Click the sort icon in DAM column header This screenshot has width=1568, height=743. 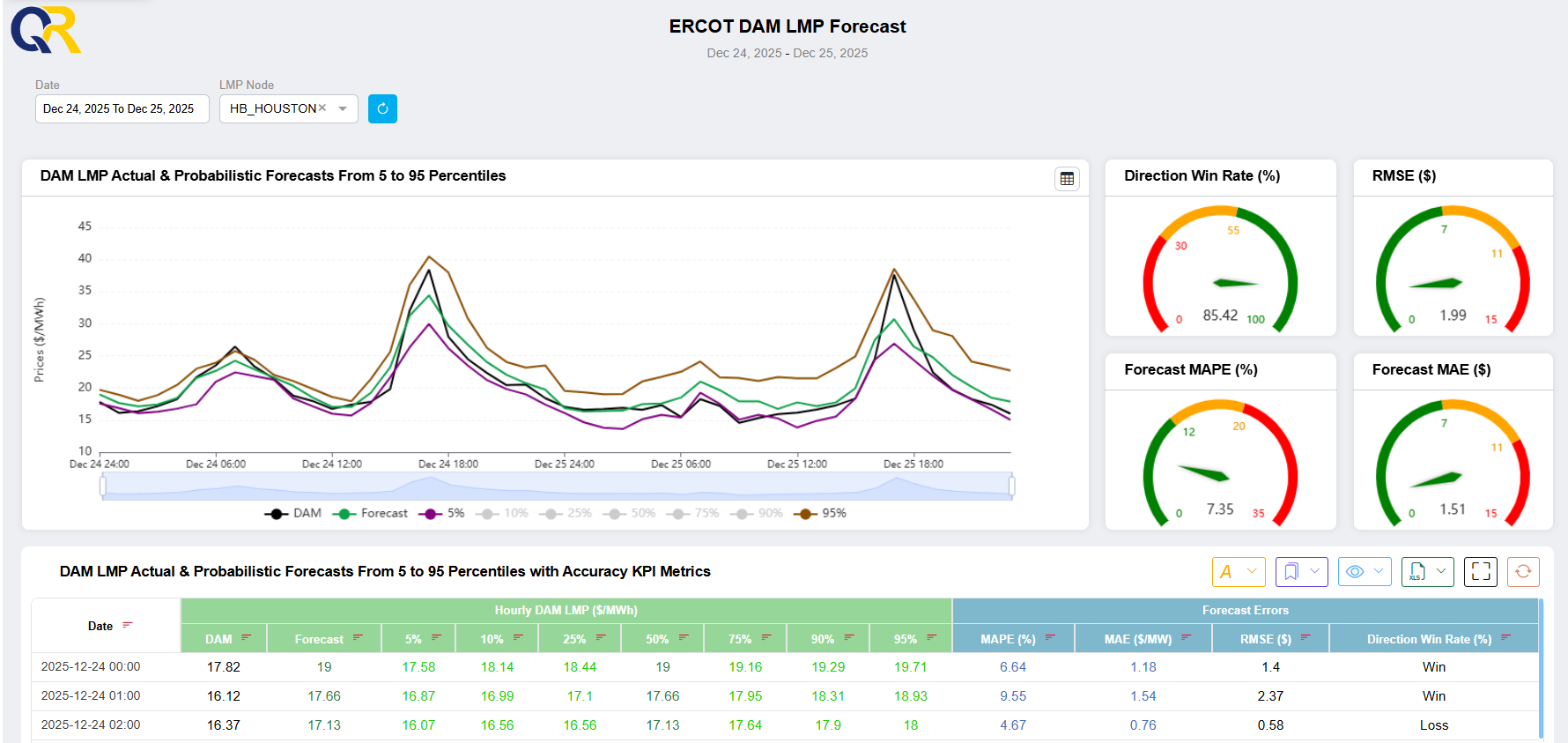click(x=247, y=637)
